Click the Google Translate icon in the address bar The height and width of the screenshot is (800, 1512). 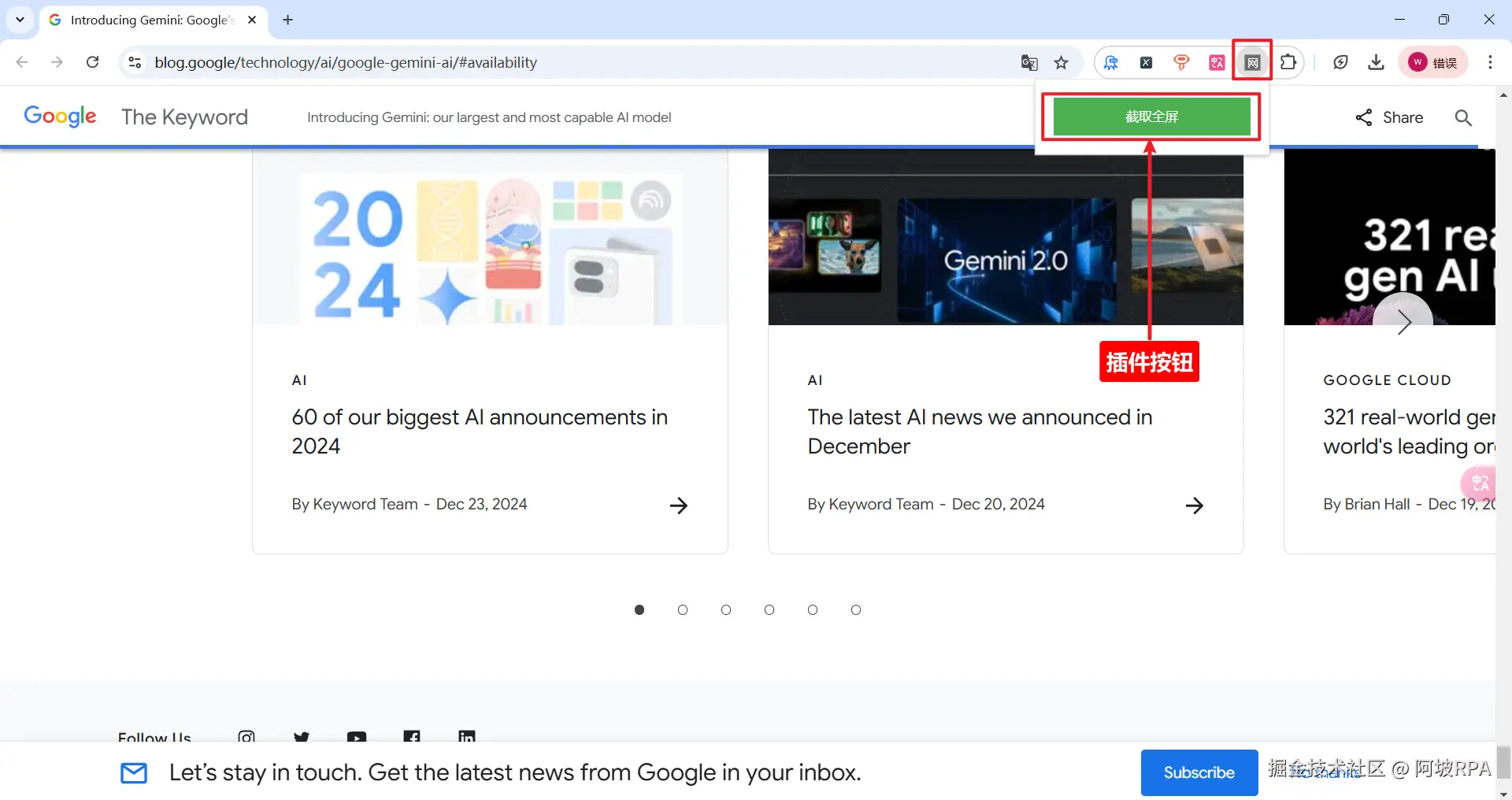click(x=1028, y=63)
